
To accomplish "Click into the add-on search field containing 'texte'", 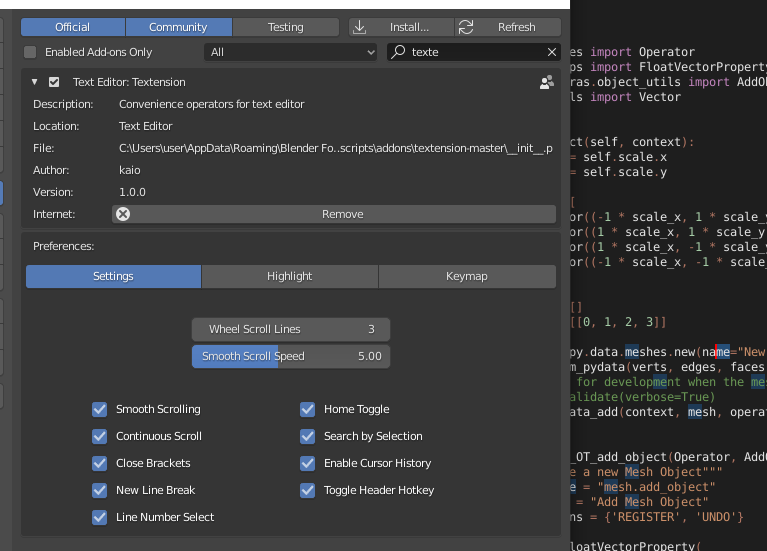I will (x=474, y=52).
